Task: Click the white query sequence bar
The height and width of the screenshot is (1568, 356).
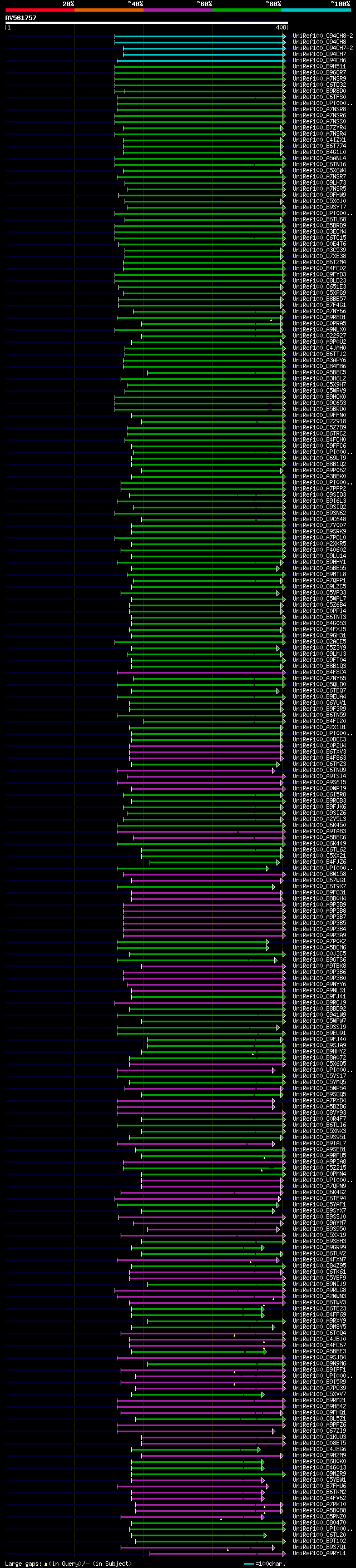Action: tap(147, 23)
